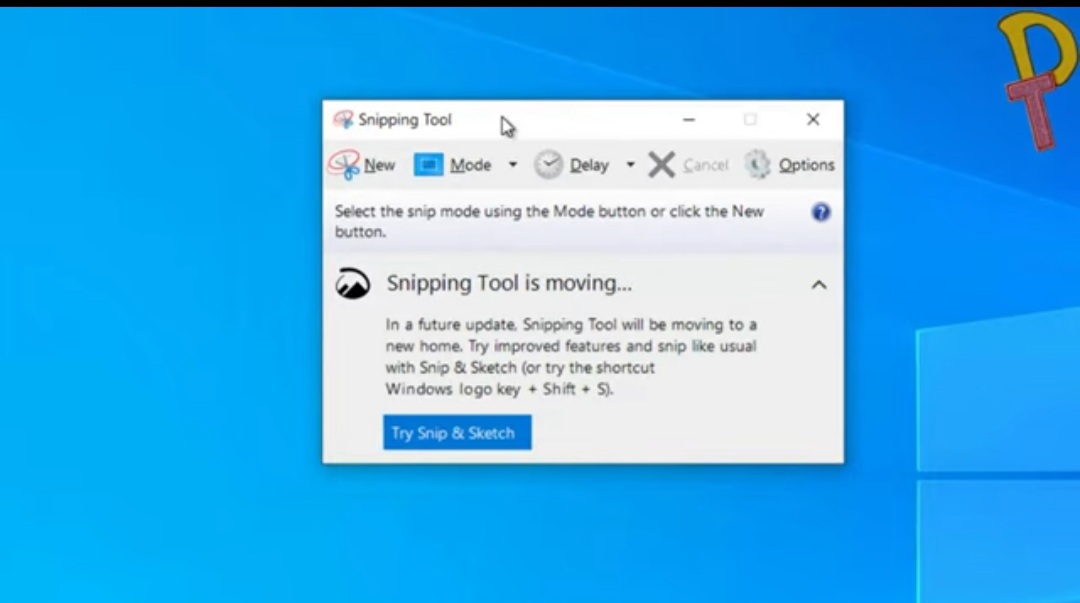The image size is (1080, 603).
Task: Minimize the Snipping Tool window
Action: (x=689, y=119)
